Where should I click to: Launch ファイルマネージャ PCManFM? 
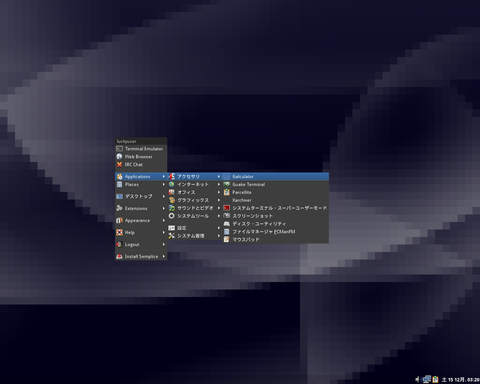(x=276, y=231)
